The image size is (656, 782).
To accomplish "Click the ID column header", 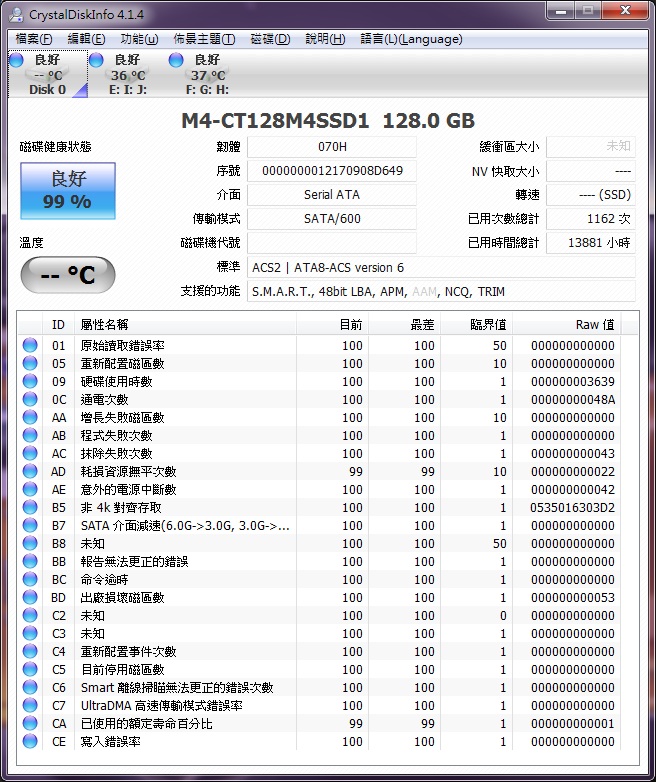I will pos(58,325).
